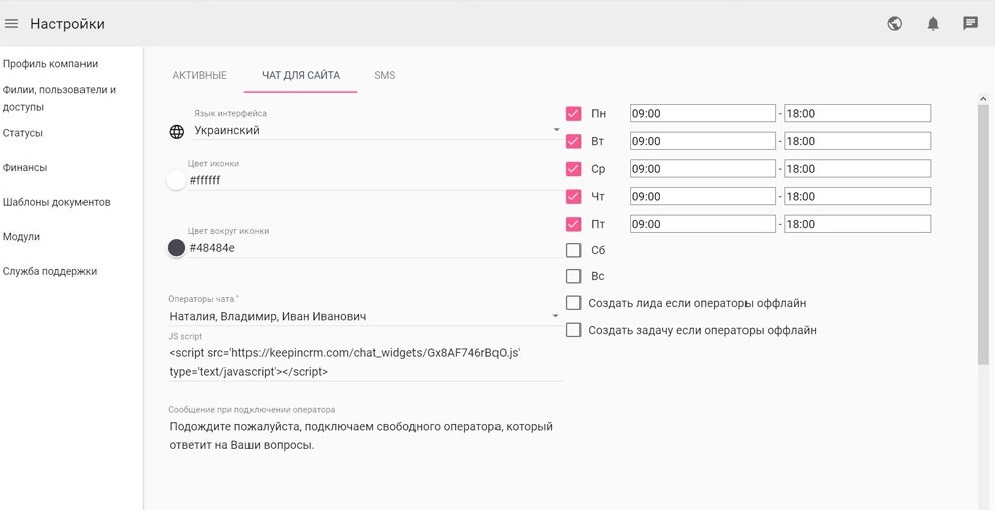Viewport: 995px width, 510px height.
Task: Switch to the SMS tab
Action: pos(385,75)
